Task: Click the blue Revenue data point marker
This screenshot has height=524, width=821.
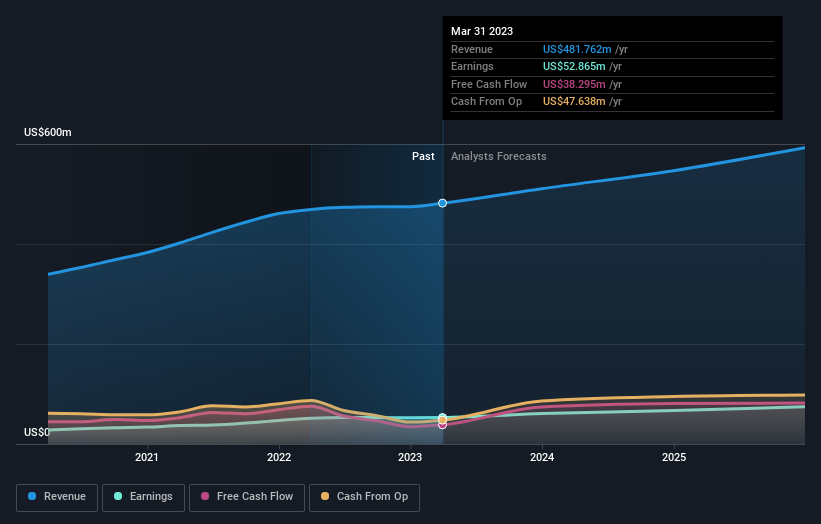Action: point(442,203)
